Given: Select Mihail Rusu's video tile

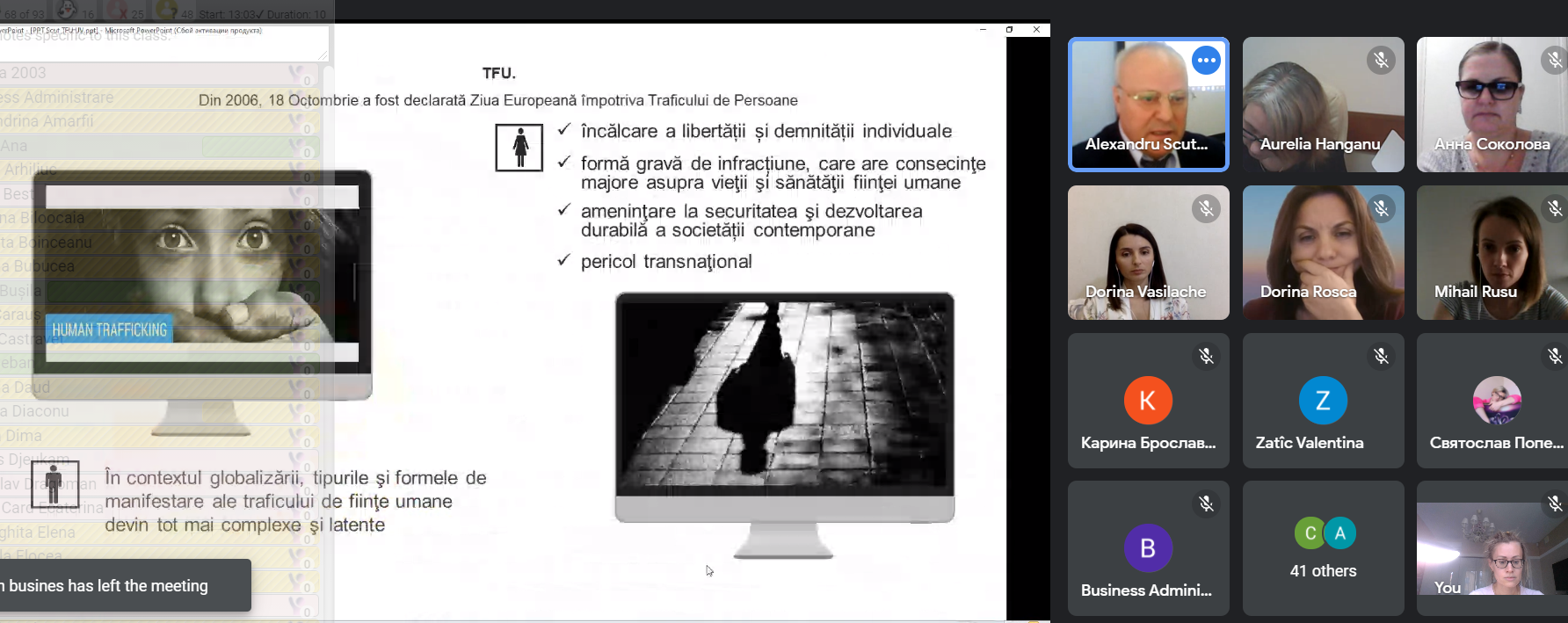Looking at the screenshot, I should [x=1492, y=253].
